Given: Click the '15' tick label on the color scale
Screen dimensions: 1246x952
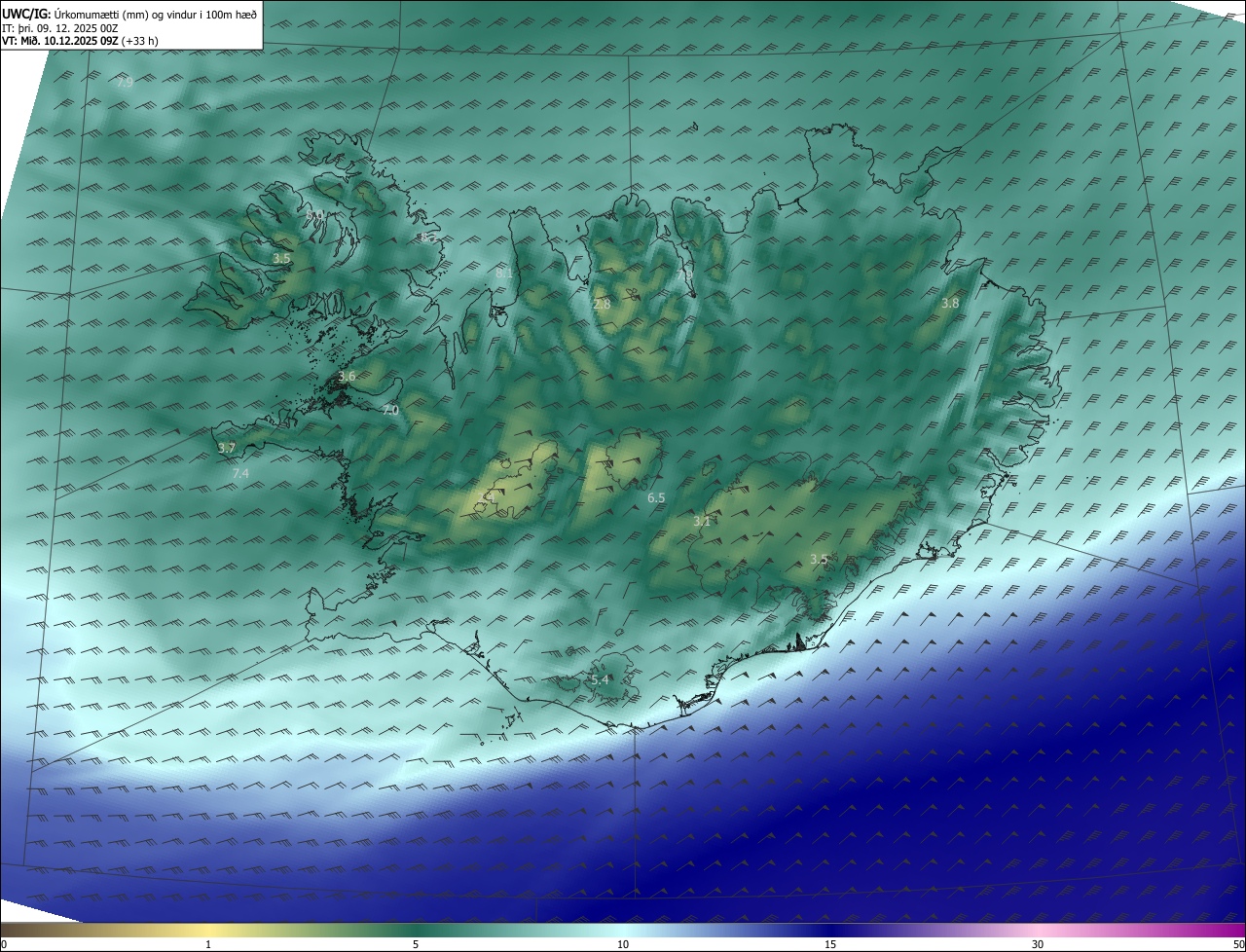Looking at the screenshot, I should [830, 944].
